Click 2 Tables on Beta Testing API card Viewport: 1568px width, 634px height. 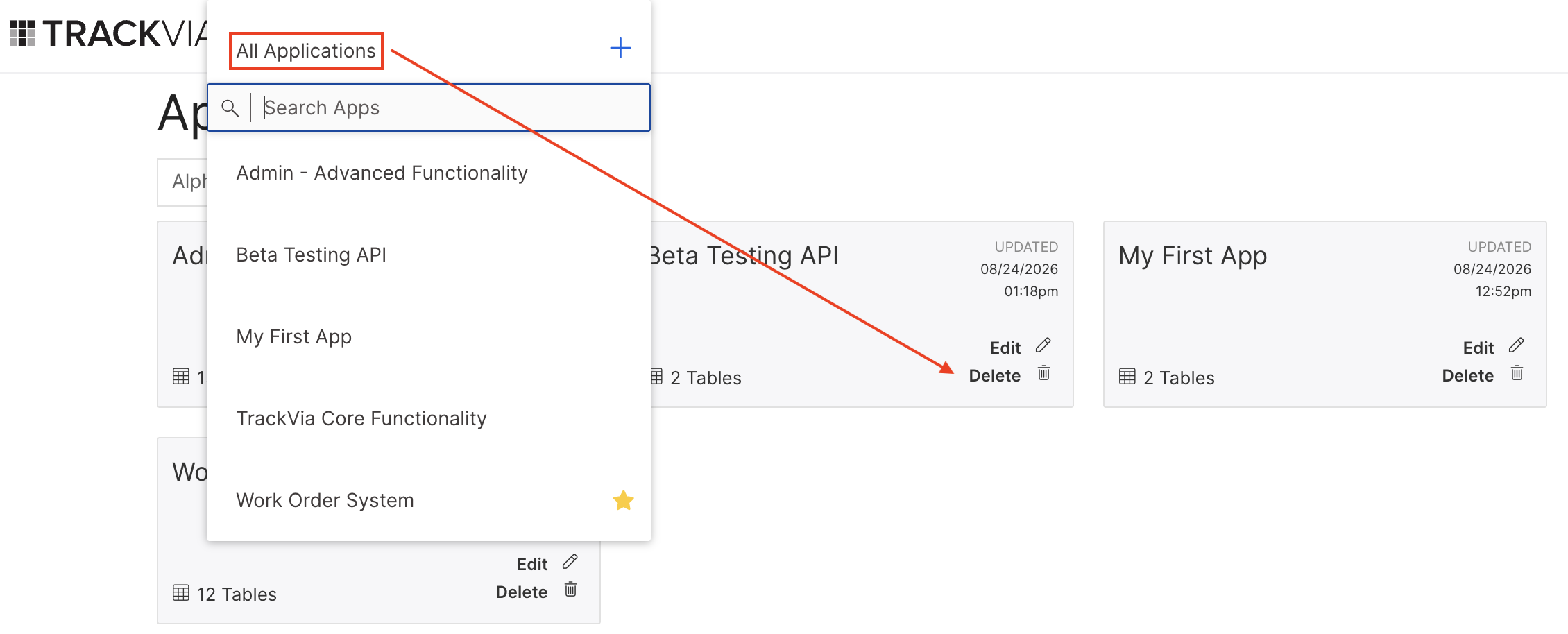[x=706, y=378]
